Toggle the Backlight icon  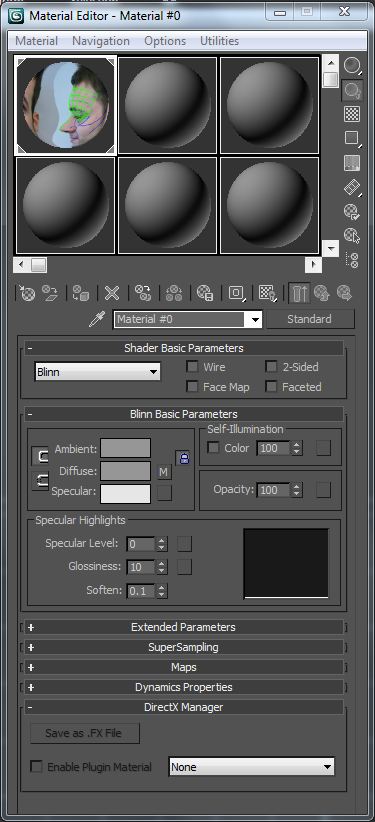(x=352, y=91)
